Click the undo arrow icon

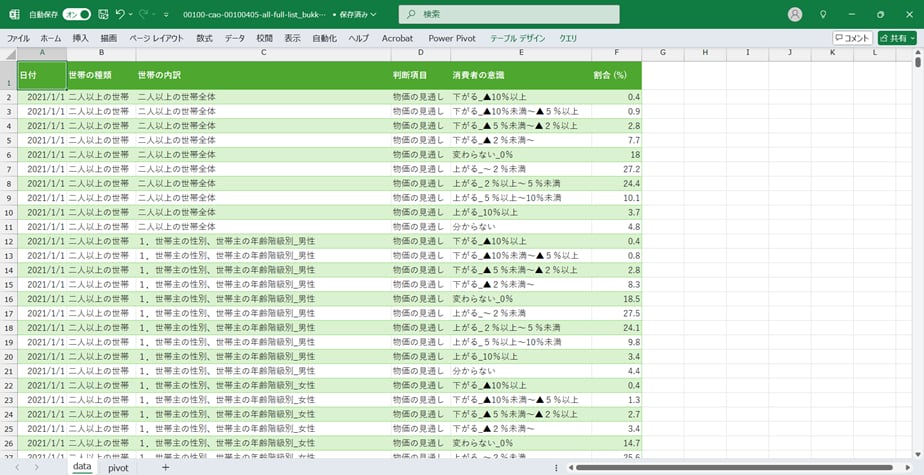click(x=120, y=15)
